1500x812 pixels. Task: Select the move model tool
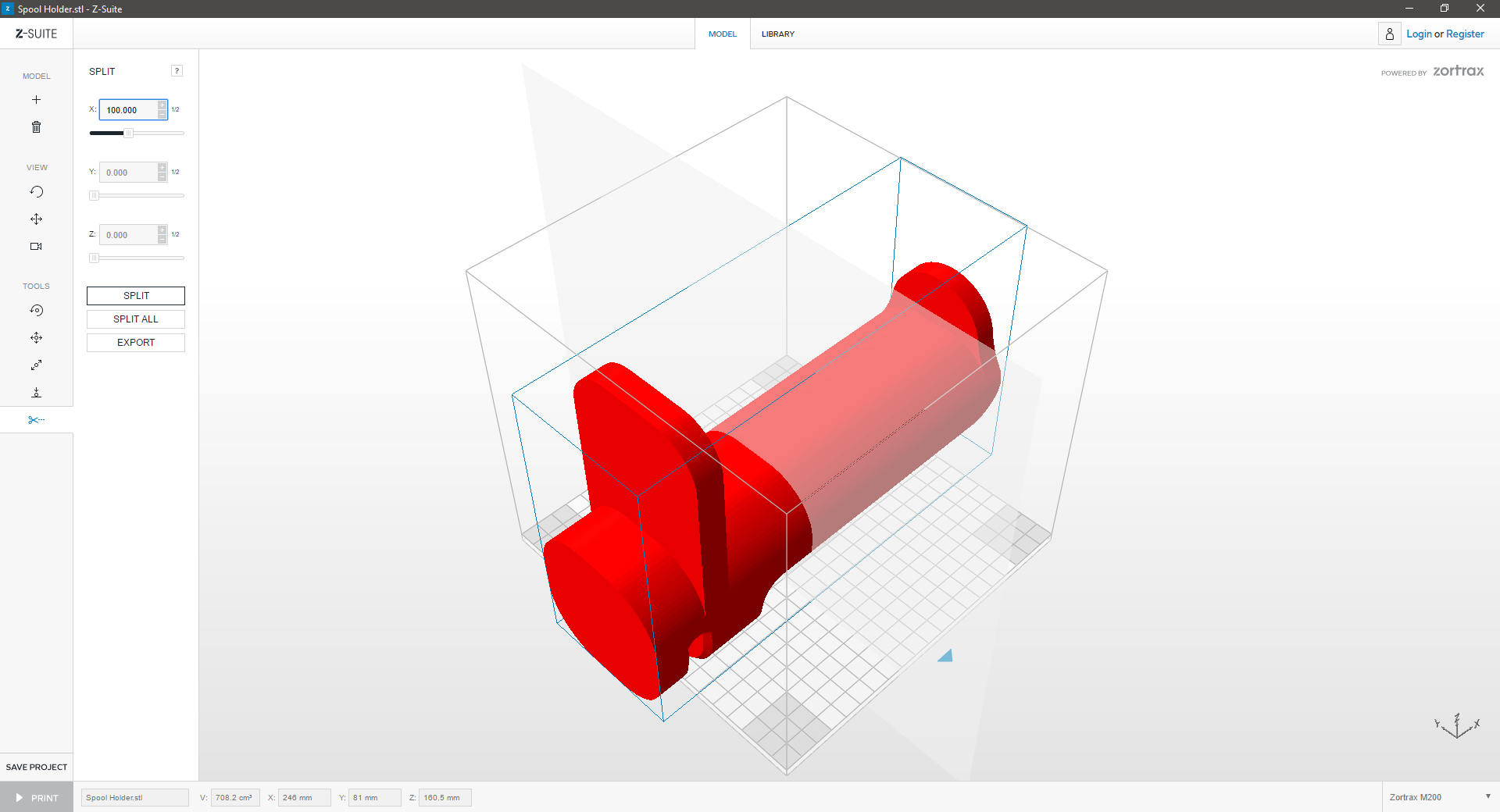[36, 338]
